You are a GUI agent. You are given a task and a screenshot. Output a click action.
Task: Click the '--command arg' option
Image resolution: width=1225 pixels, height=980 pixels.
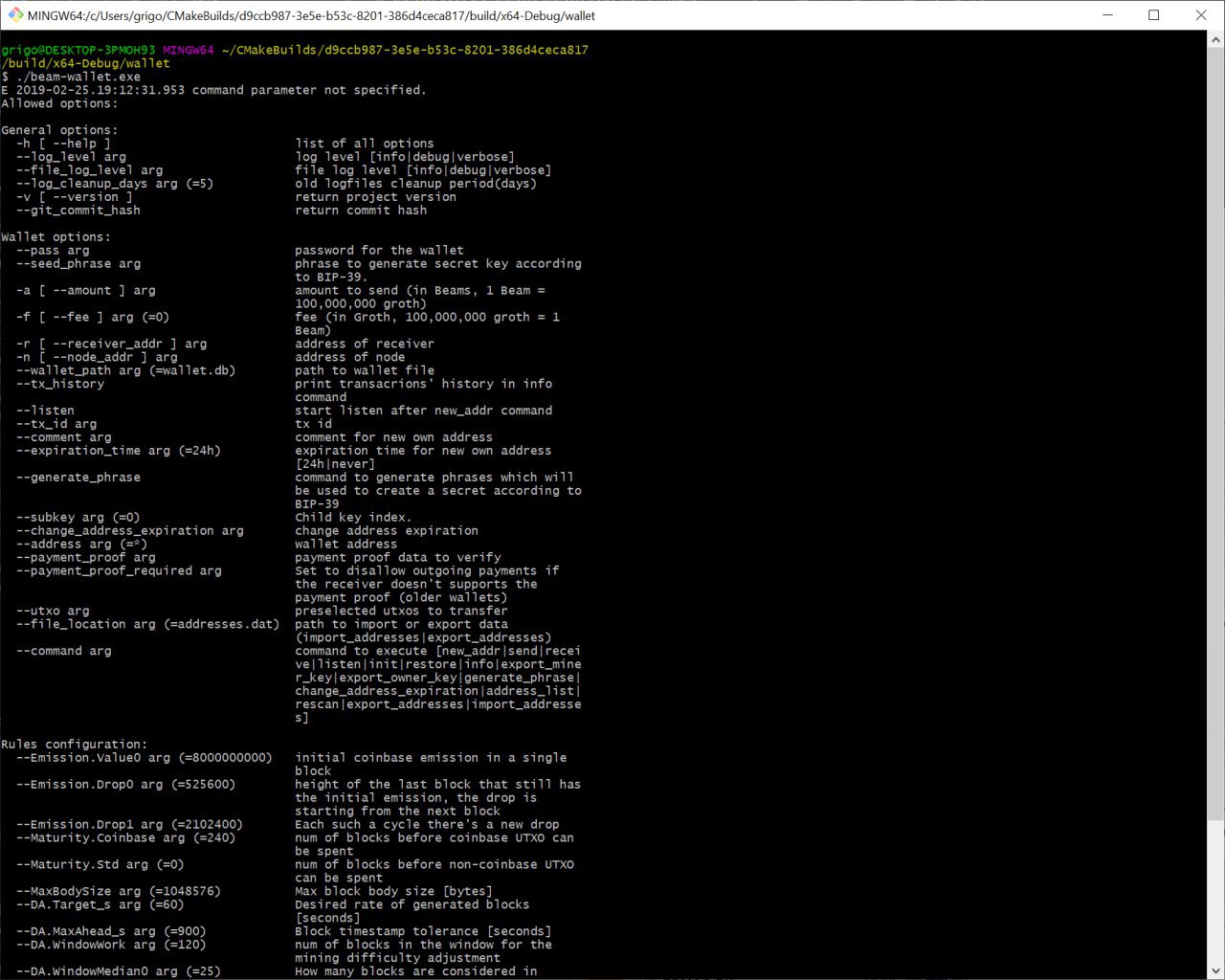[63, 653]
